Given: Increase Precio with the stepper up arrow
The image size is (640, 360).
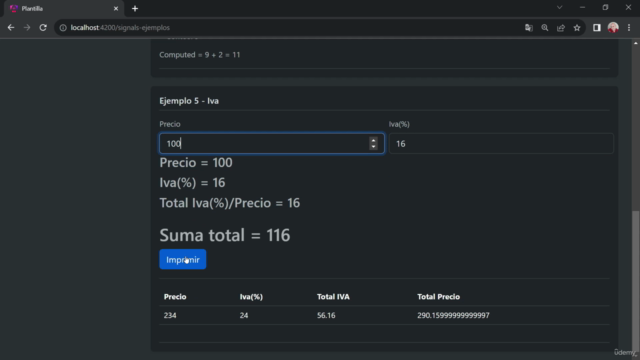Looking at the screenshot, I should tap(373, 140).
